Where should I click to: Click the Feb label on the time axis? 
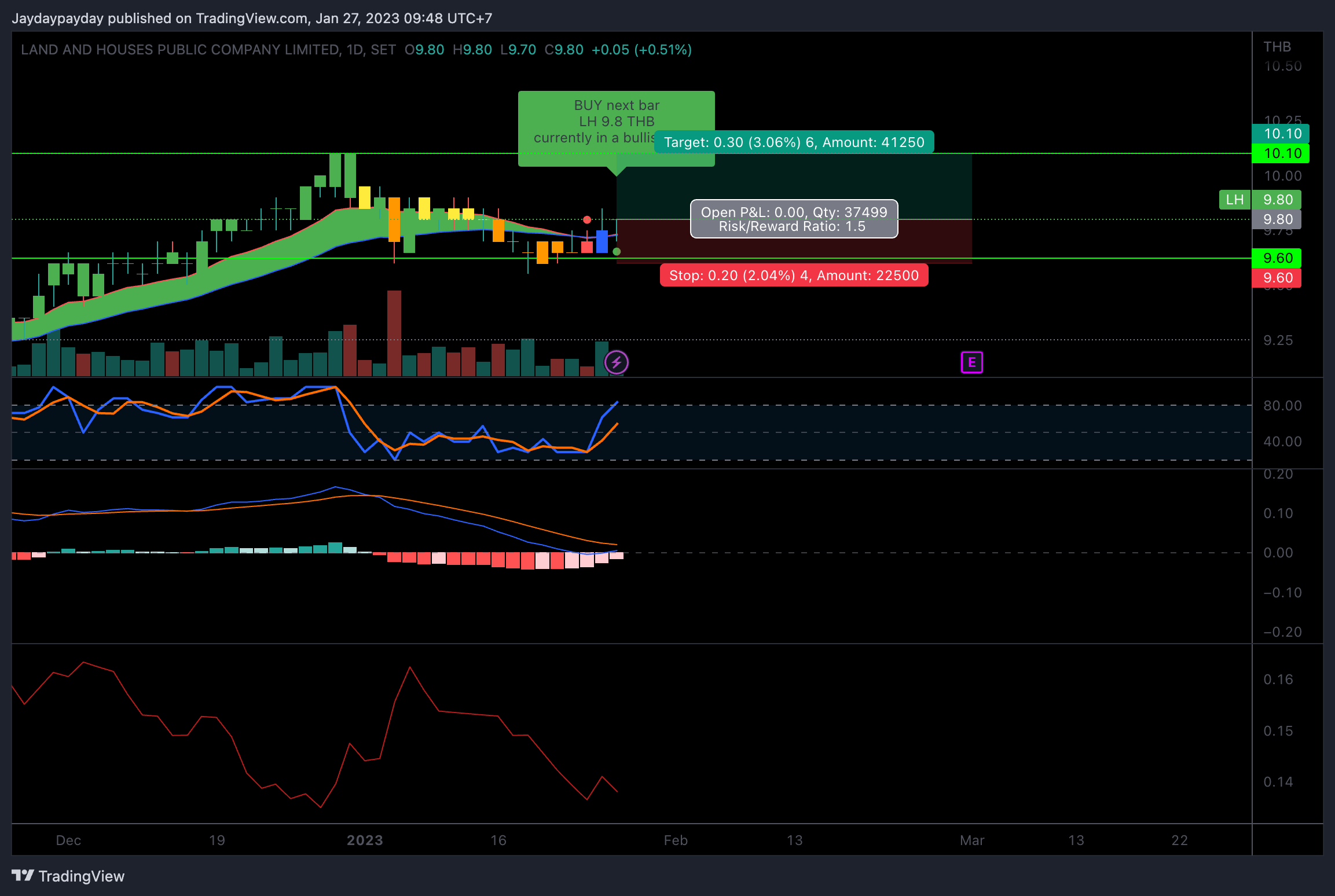[676, 840]
